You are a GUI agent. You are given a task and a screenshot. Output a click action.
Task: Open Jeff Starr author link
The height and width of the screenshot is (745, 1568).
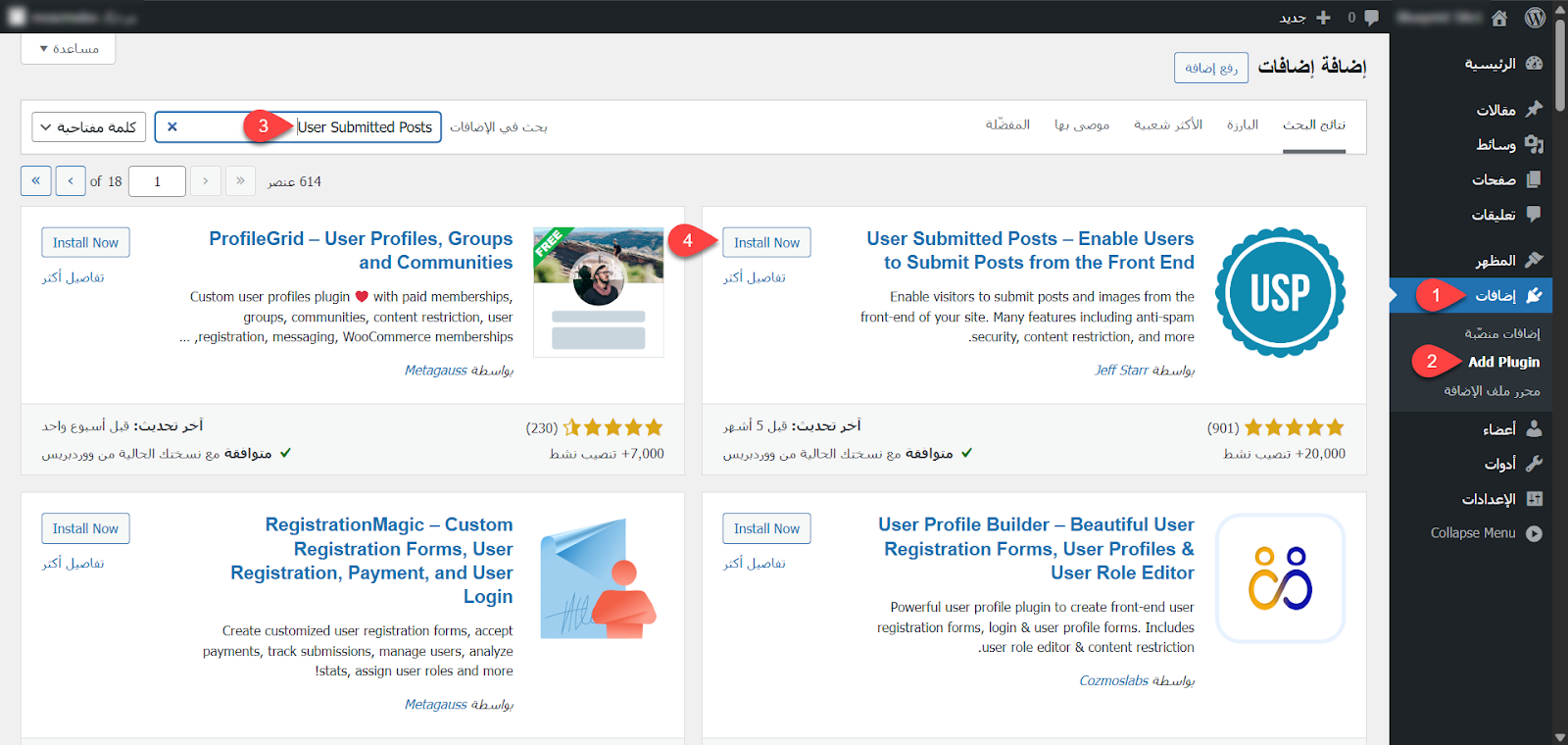point(1121,370)
